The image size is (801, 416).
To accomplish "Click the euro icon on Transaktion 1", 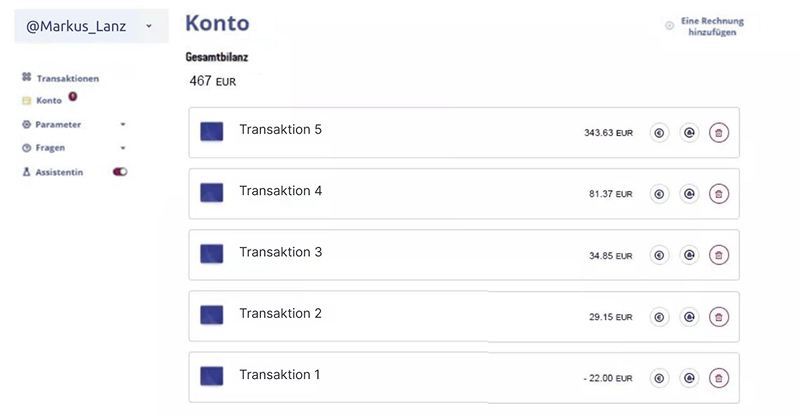I will [659, 378].
